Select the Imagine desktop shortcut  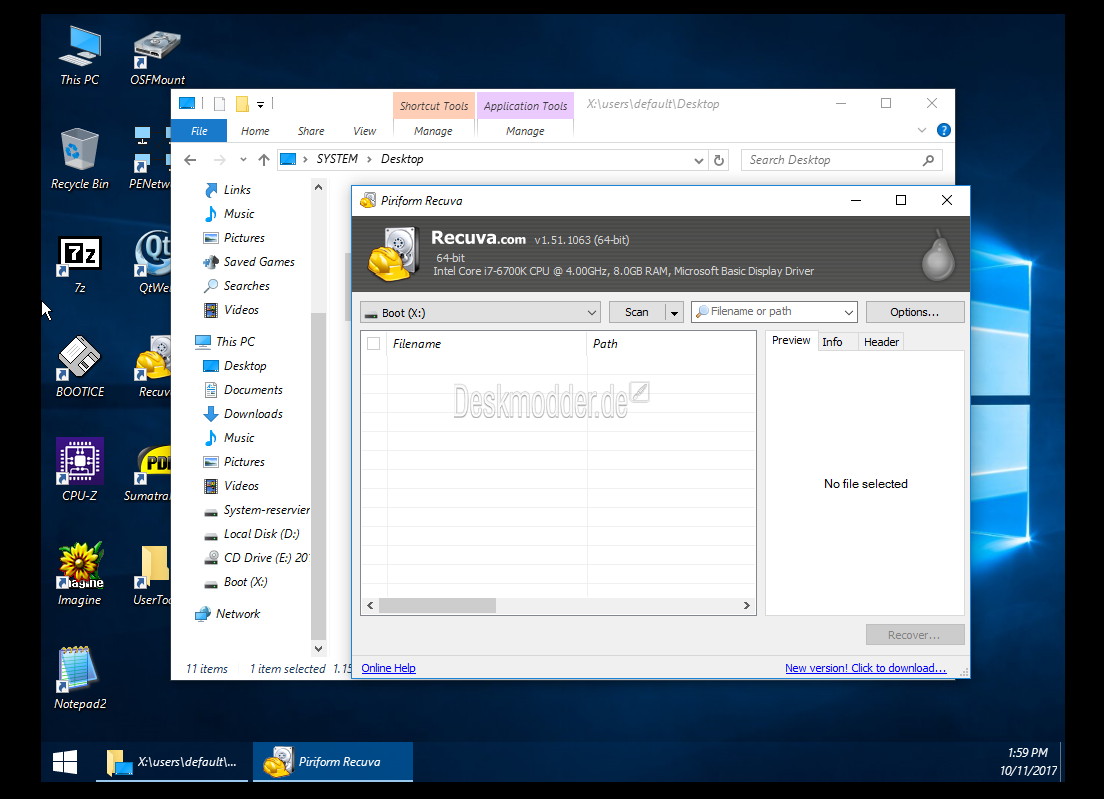pos(80,574)
